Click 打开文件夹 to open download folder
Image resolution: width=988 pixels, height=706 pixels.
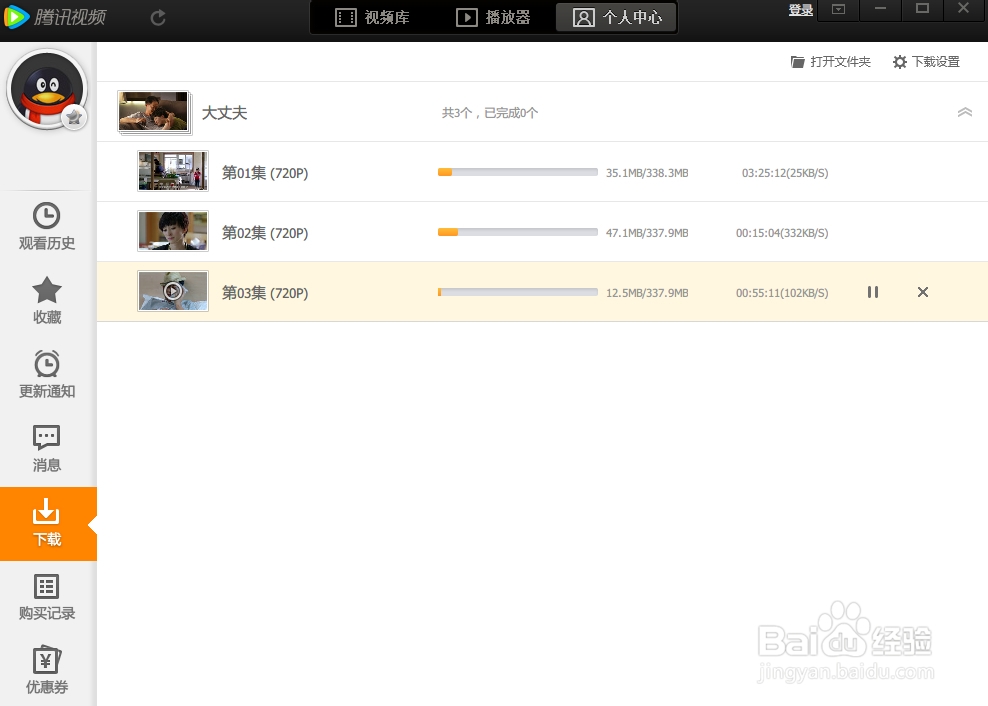(830, 62)
